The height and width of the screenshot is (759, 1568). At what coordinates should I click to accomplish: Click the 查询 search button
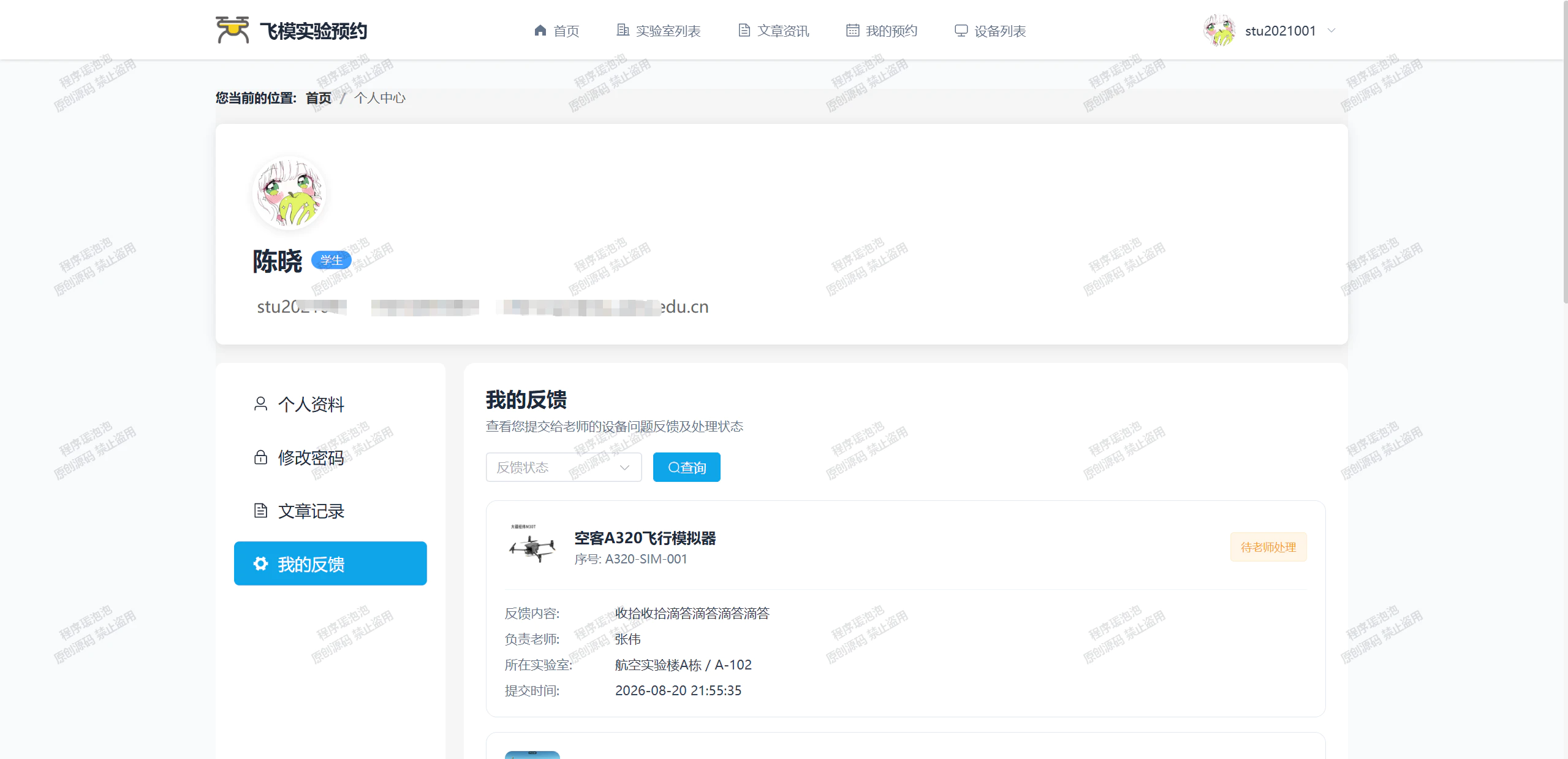tap(687, 467)
